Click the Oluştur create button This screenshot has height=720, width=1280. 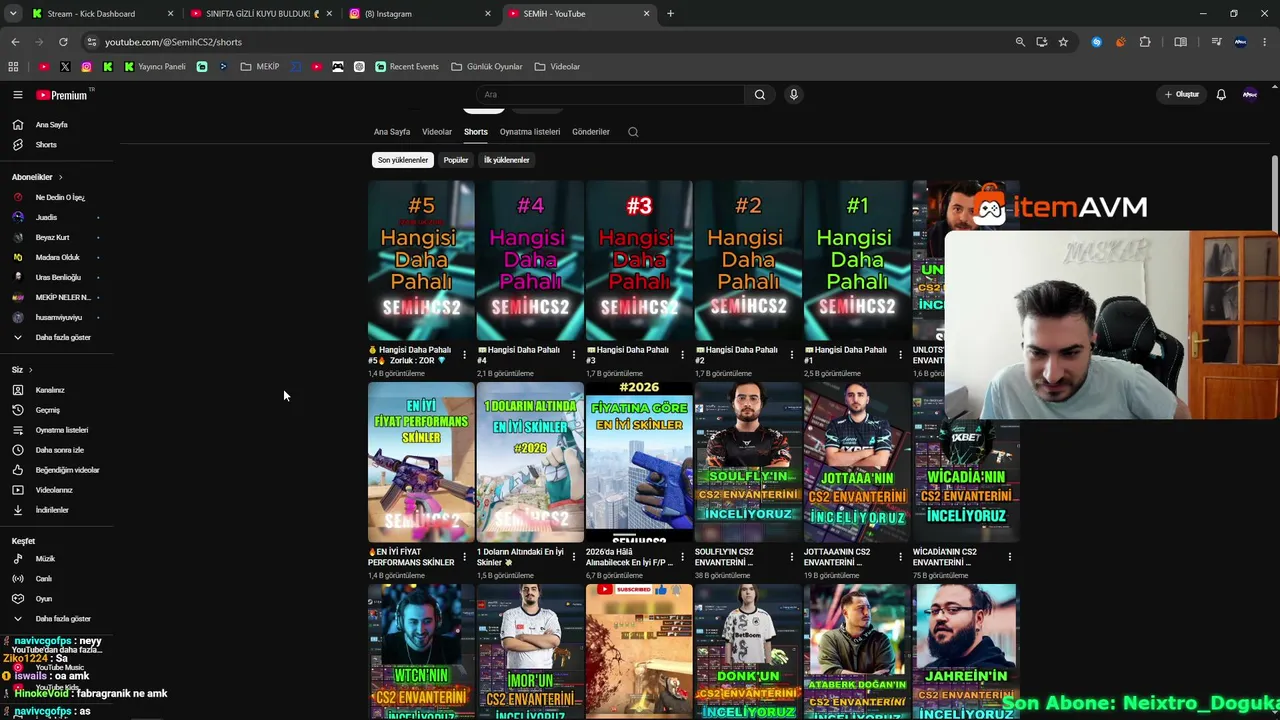tap(1182, 95)
